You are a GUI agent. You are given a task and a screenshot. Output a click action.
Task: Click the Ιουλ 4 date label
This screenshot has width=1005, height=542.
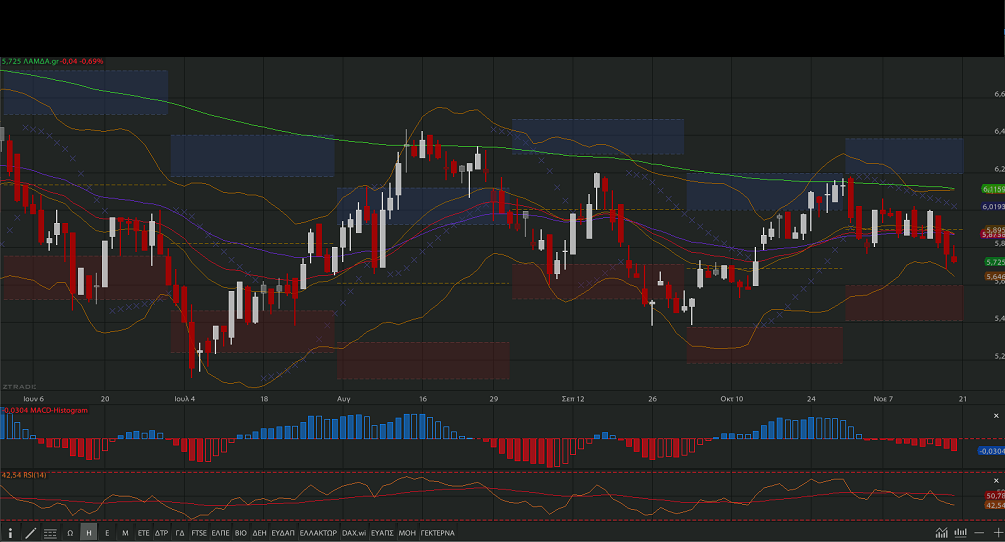pos(185,398)
